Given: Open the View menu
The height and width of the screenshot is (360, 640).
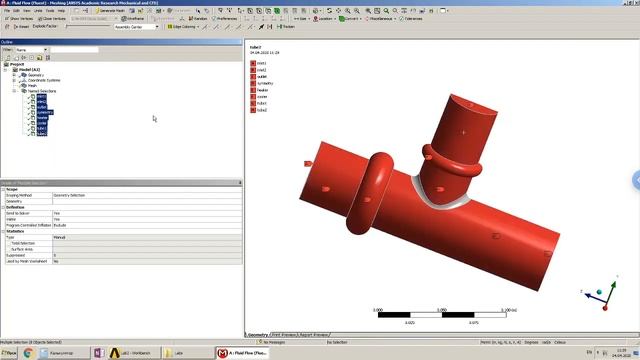Looking at the screenshot, I should pos(27,11).
